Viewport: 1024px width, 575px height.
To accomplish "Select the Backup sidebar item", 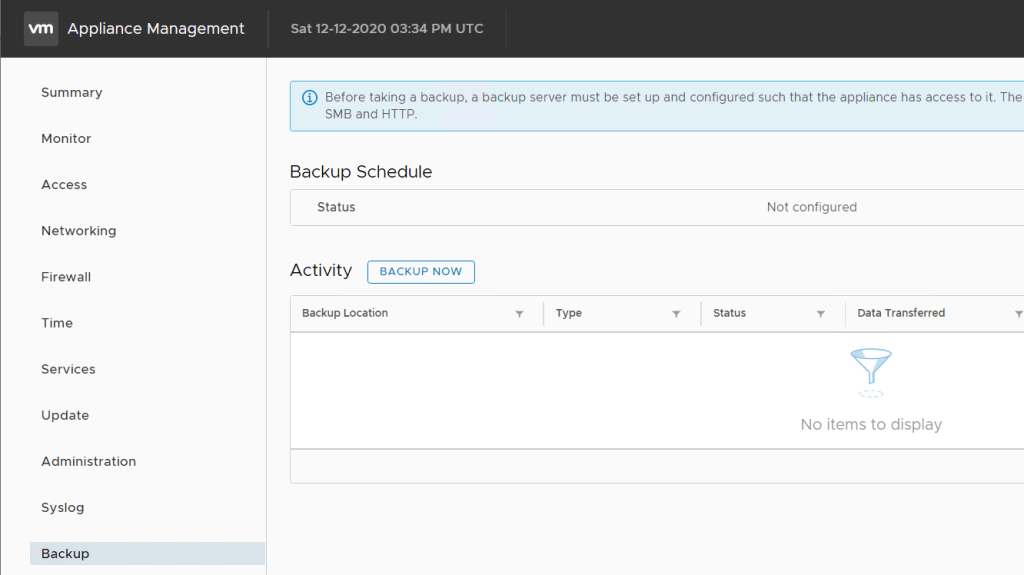I will [65, 554].
